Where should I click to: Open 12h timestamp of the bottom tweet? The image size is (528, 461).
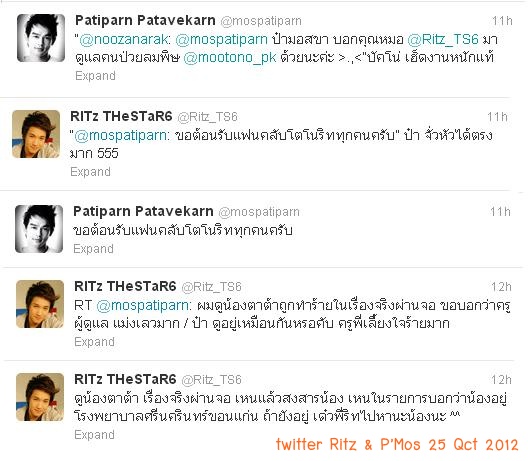pyautogui.click(x=501, y=380)
